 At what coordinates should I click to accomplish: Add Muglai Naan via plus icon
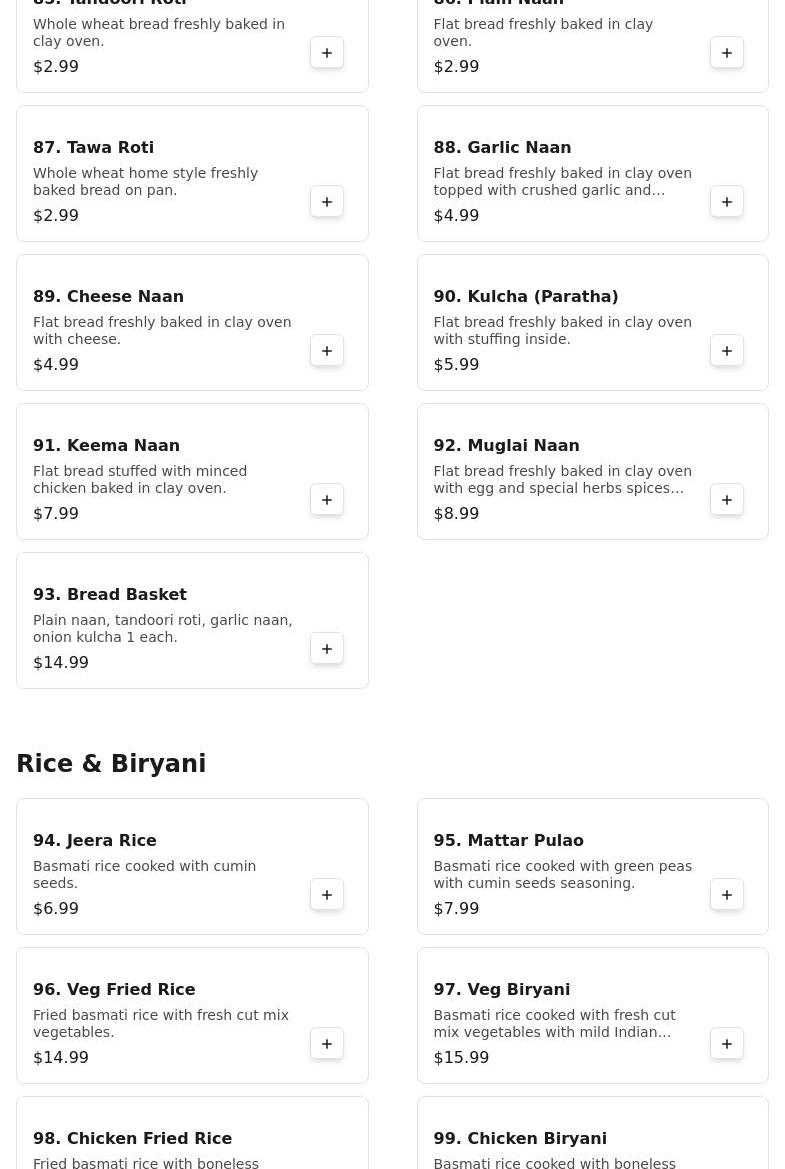pyautogui.click(x=727, y=500)
